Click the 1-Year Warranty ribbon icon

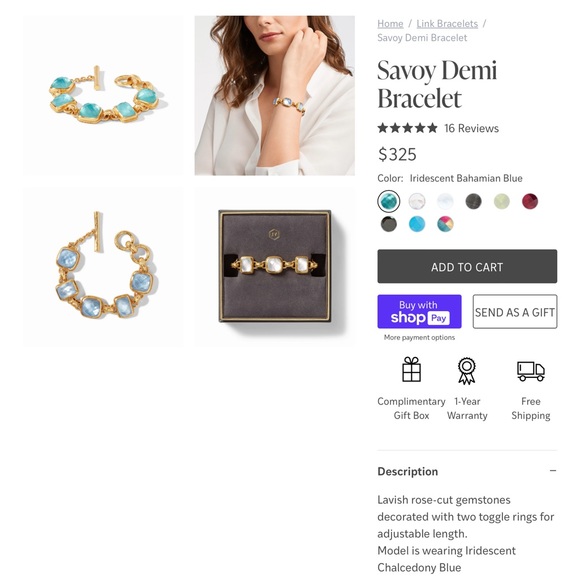tap(467, 371)
